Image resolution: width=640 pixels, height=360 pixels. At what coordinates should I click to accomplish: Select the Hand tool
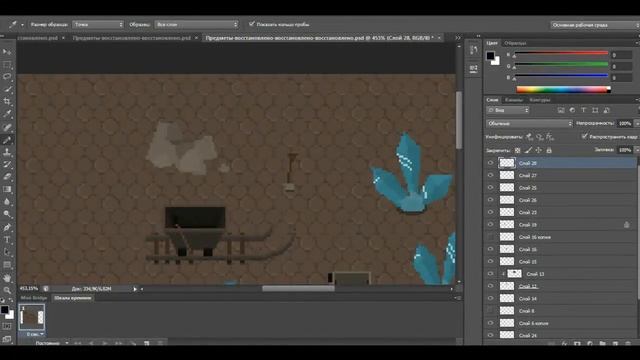click(7, 278)
